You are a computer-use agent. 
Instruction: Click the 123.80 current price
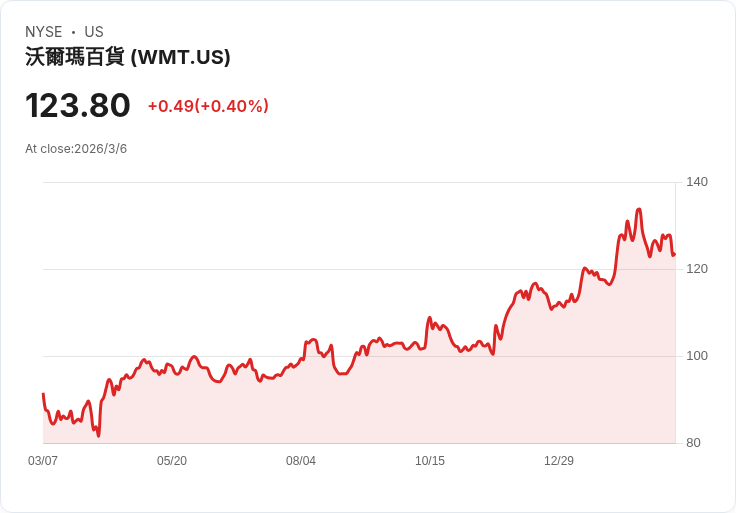pyautogui.click(x=78, y=106)
